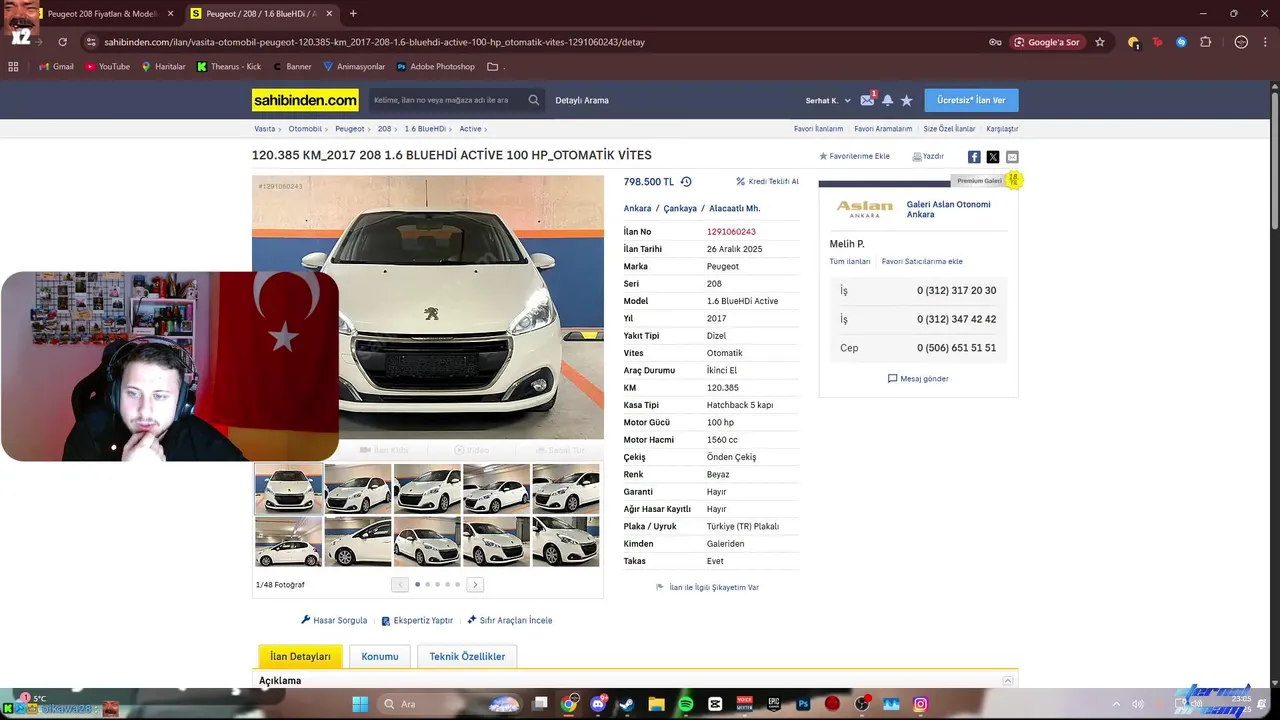Viewport: 1280px width, 720px height.
Task: Click Peugeot in breadcrumb trail
Action: pyautogui.click(x=350, y=129)
